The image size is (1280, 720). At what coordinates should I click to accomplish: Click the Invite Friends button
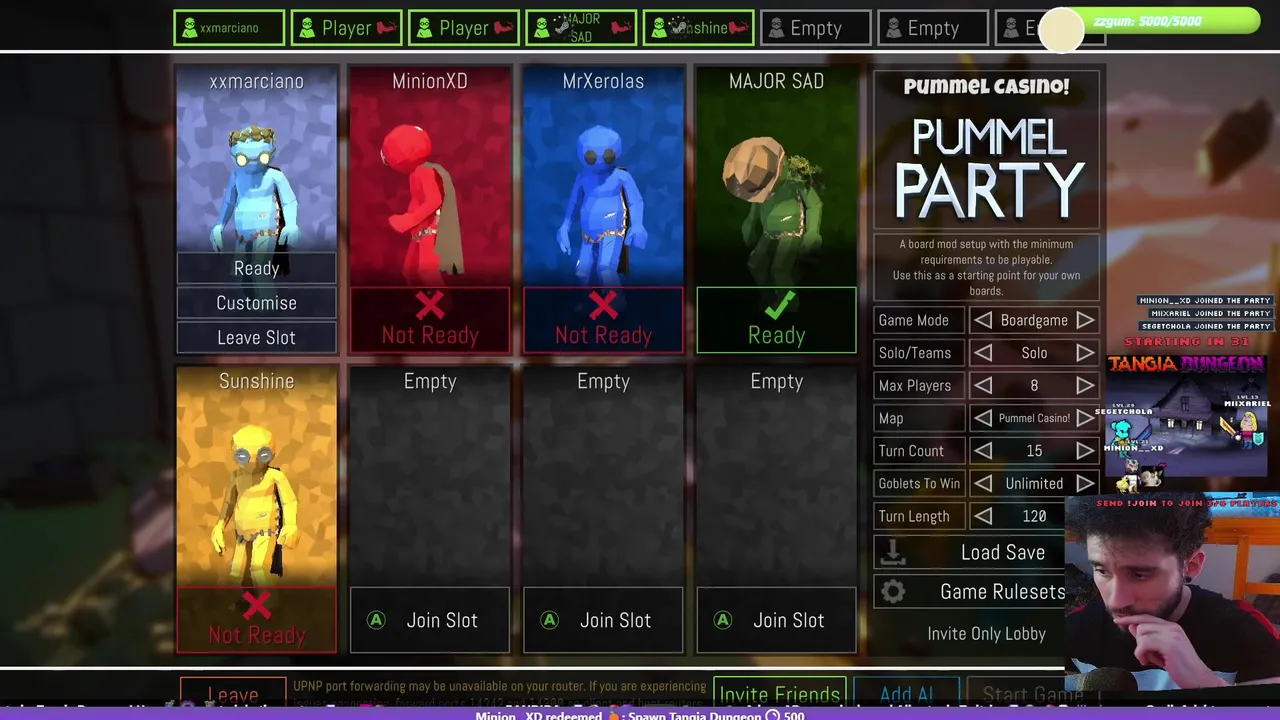779,692
